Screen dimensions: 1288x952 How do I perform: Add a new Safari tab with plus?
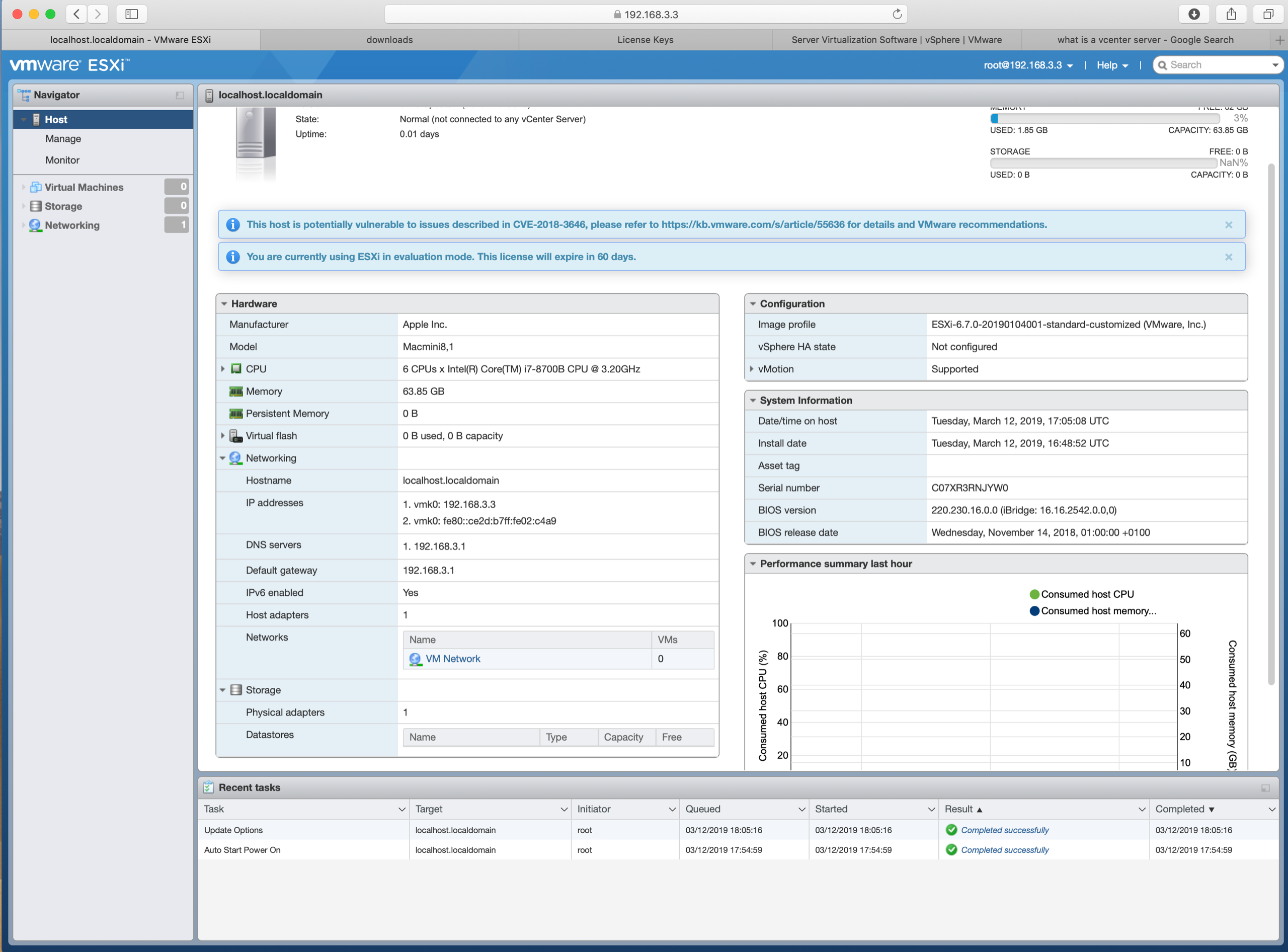[1279, 40]
